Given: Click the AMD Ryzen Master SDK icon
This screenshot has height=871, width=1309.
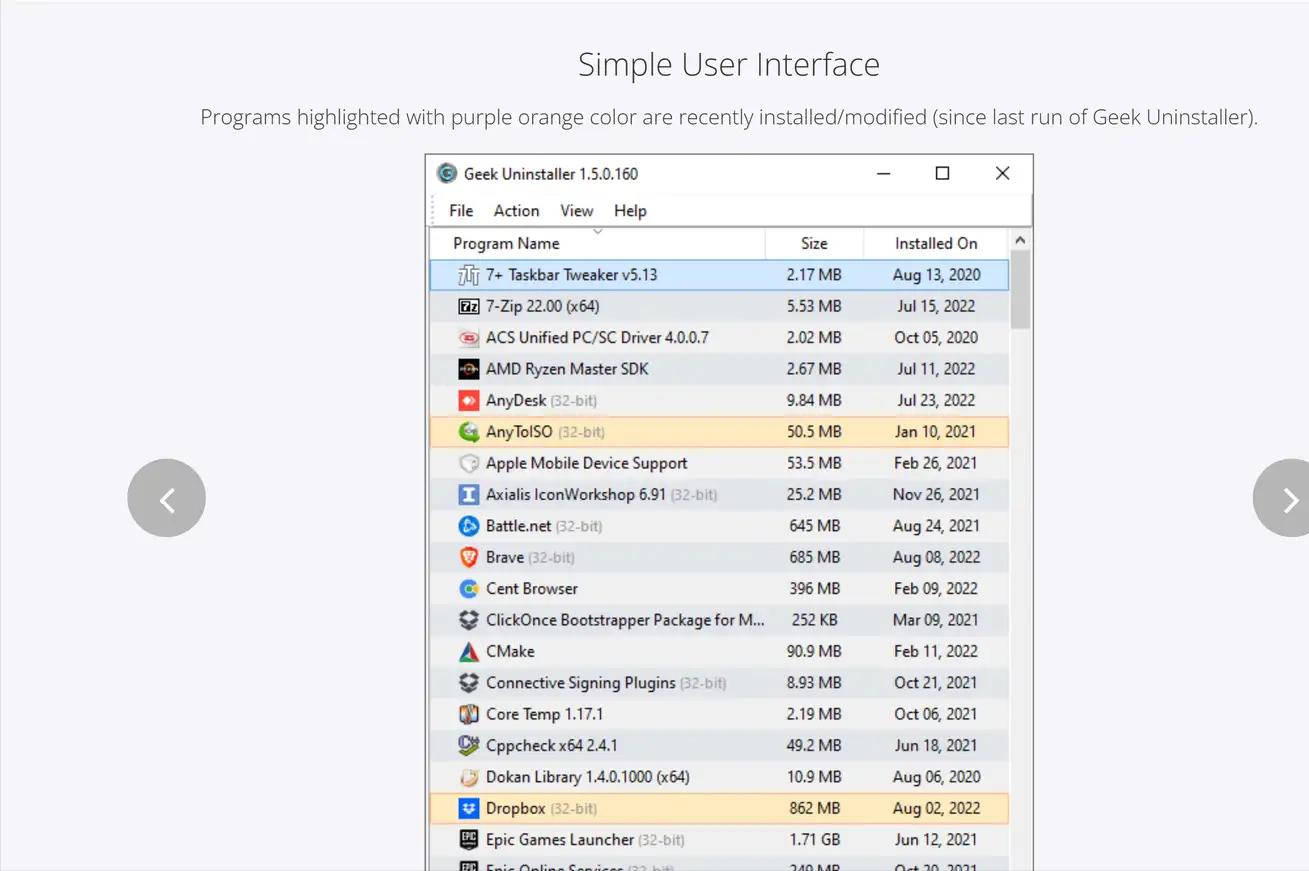Looking at the screenshot, I should (x=468, y=369).
